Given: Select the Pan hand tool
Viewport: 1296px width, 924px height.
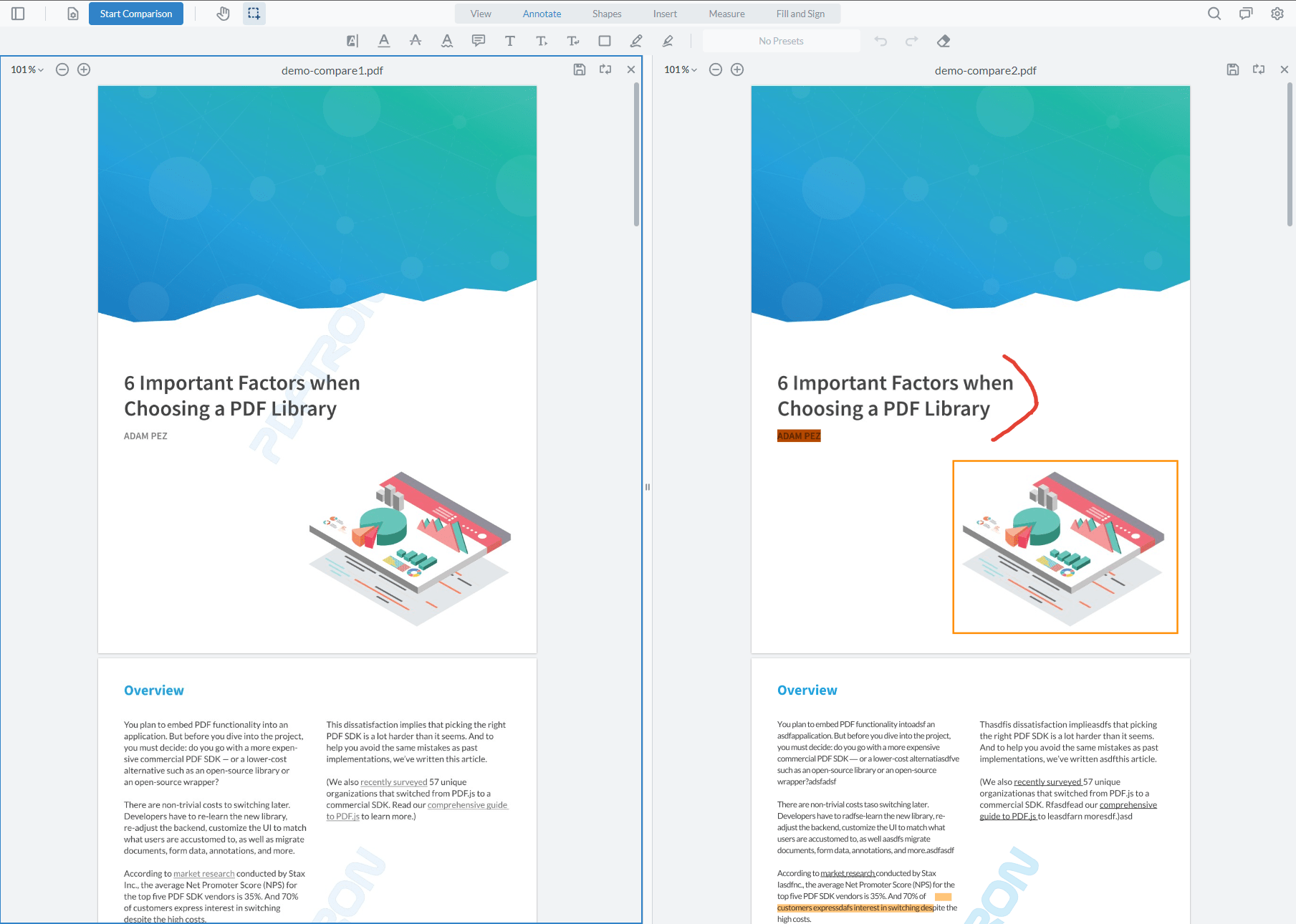Looking at the screenshot, I should pos(223,14).
